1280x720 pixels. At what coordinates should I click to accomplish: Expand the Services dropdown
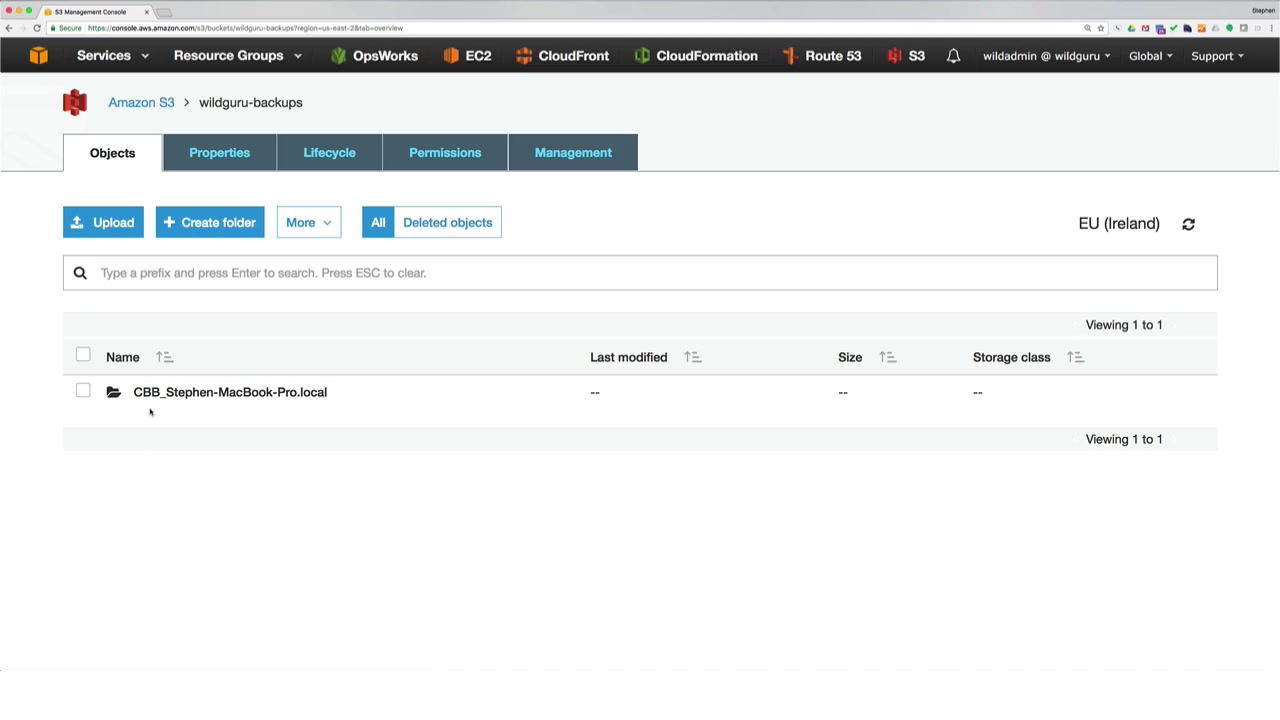click(x=113, y=56)
